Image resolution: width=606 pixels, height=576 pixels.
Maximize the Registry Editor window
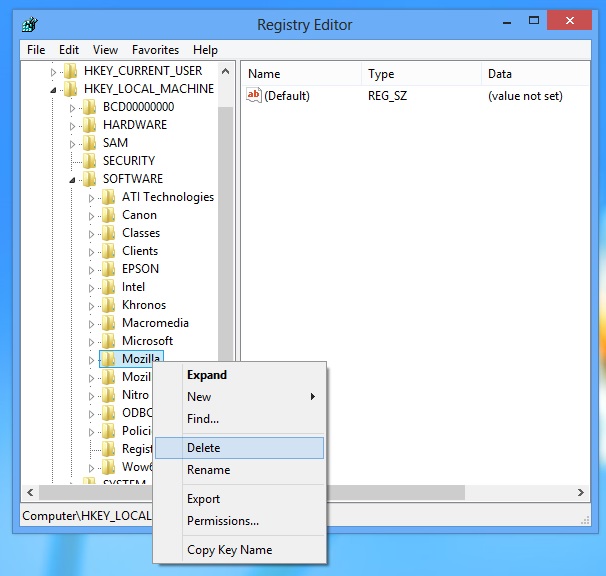point(534,21)
